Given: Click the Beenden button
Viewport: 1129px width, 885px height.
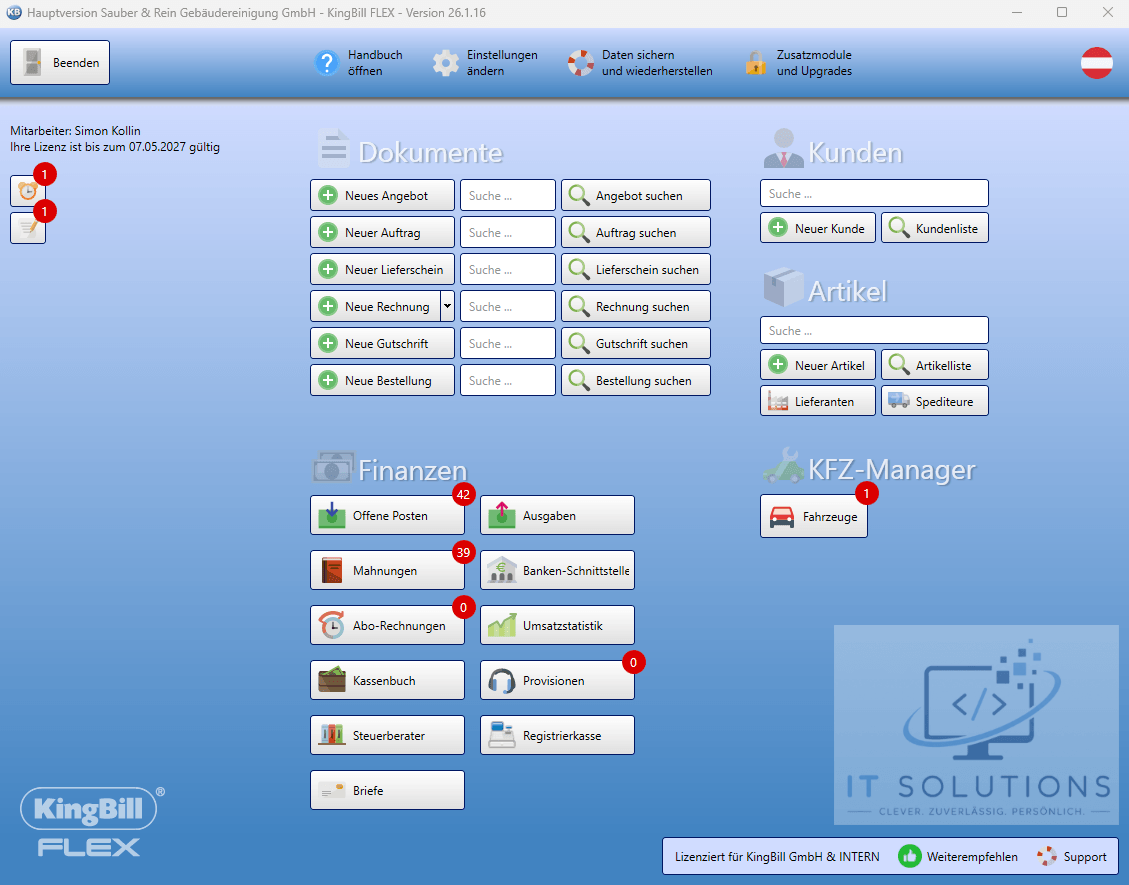Looking at the screenshot, I should click(x=60, y=63).
